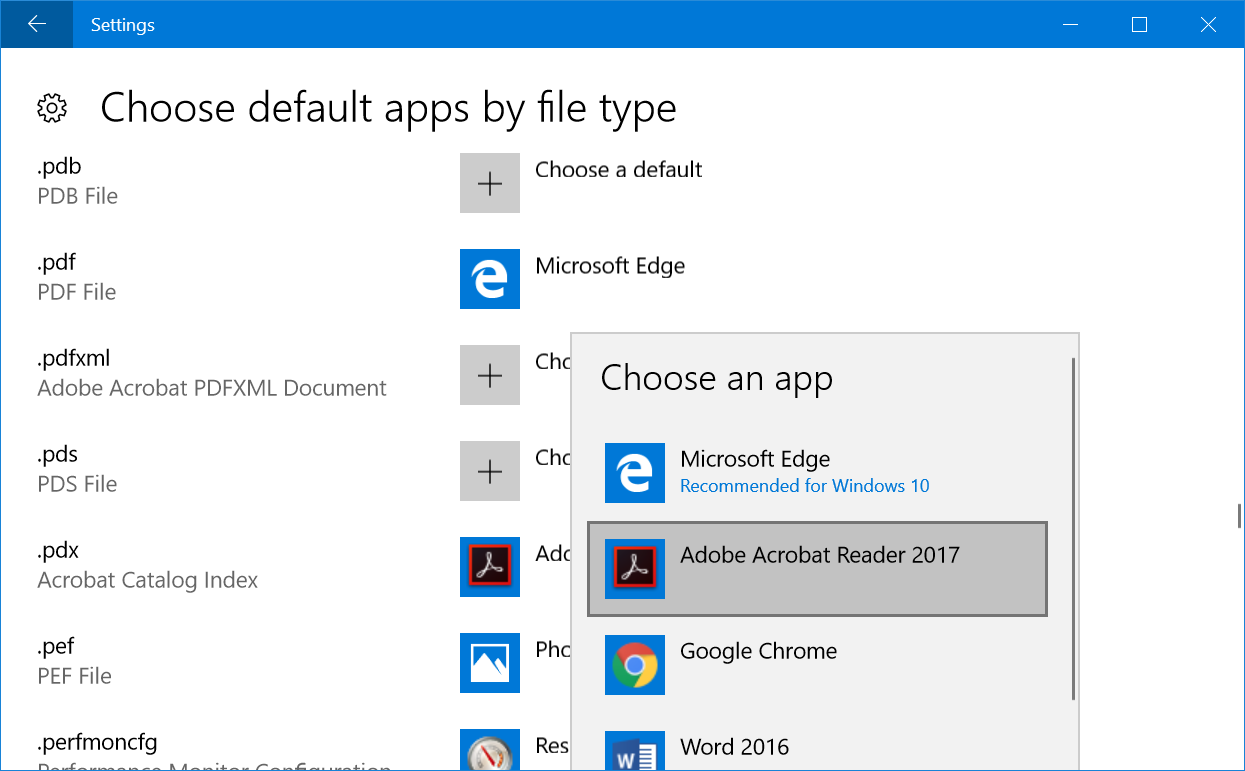The height and width of the screenshot is (771, 1245).
Task: Click the Microsoft Edge label for .pdf
Action: tap(610, 266)
